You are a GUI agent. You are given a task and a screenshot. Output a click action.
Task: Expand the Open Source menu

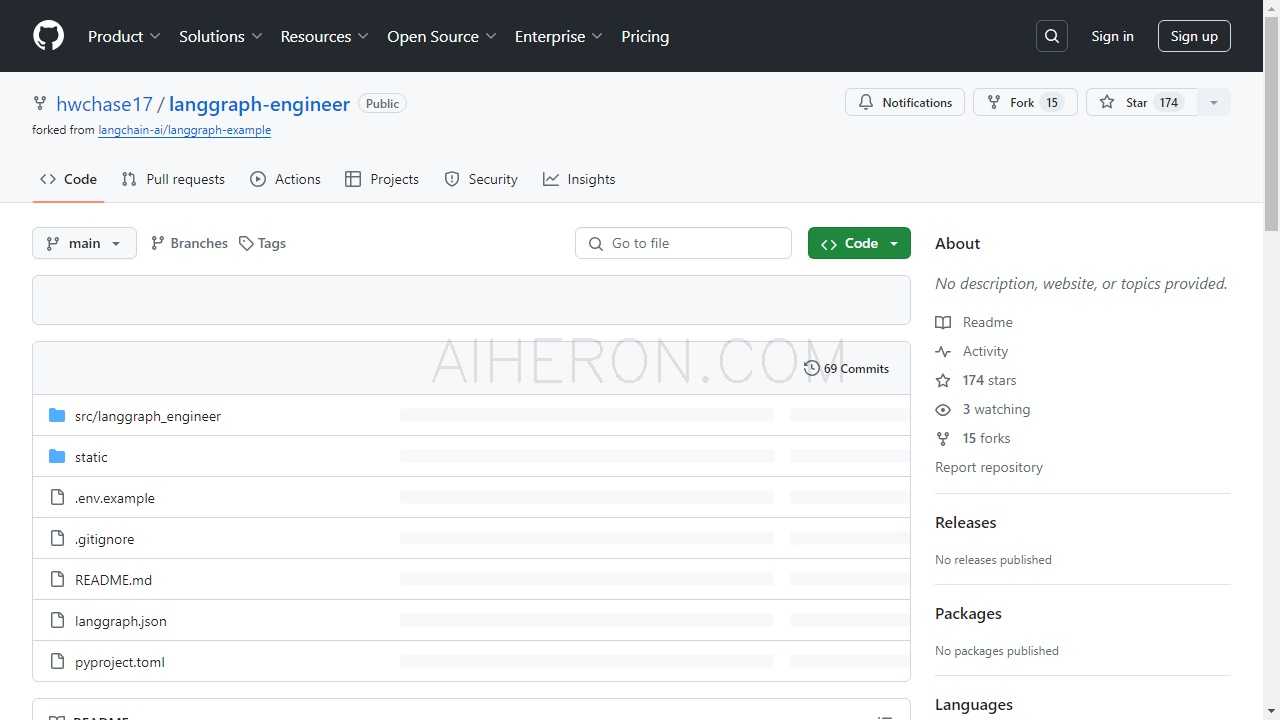[x=441, y=36]
